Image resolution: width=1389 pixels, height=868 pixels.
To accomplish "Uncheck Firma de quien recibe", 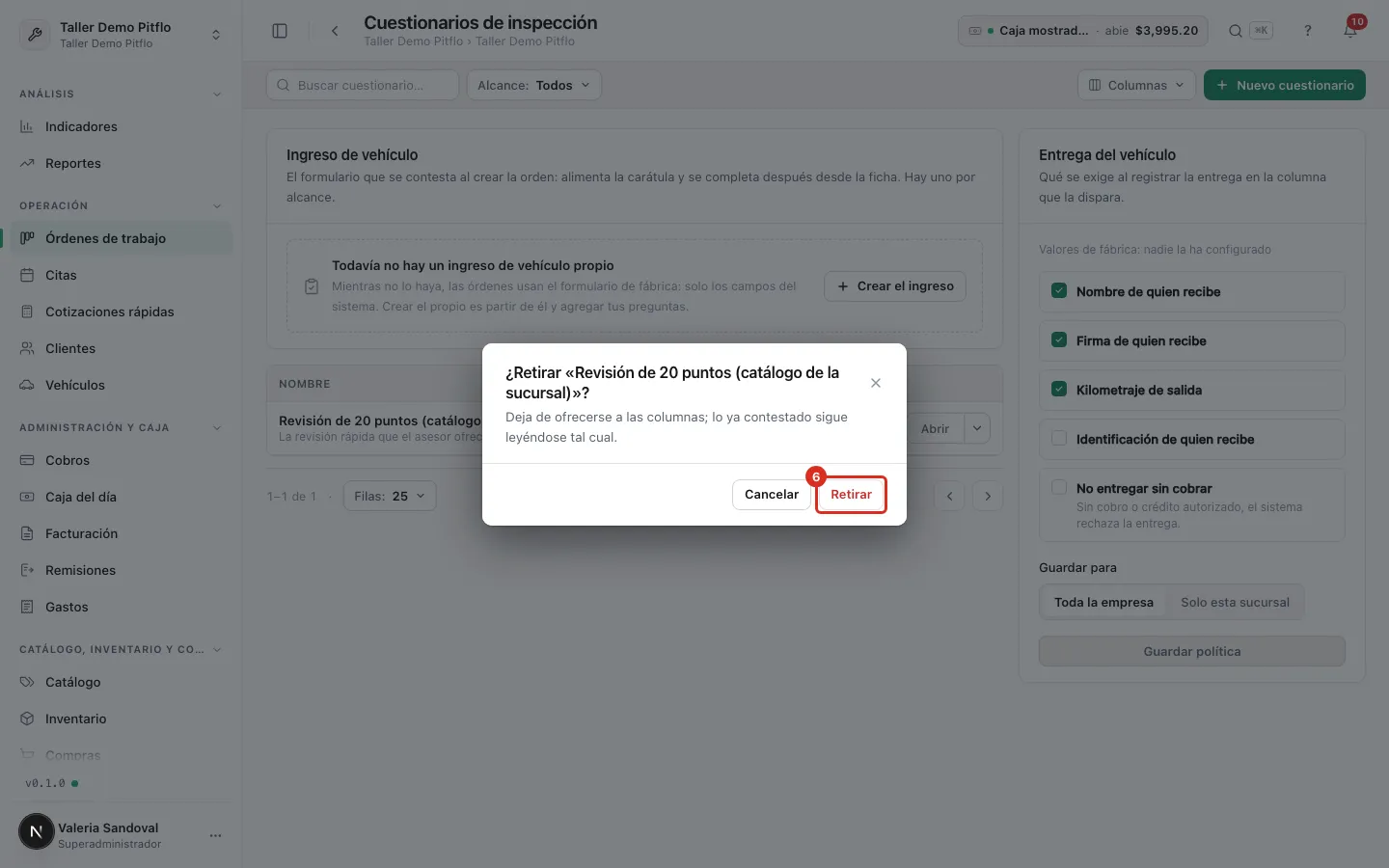I will coord(1059,340).
